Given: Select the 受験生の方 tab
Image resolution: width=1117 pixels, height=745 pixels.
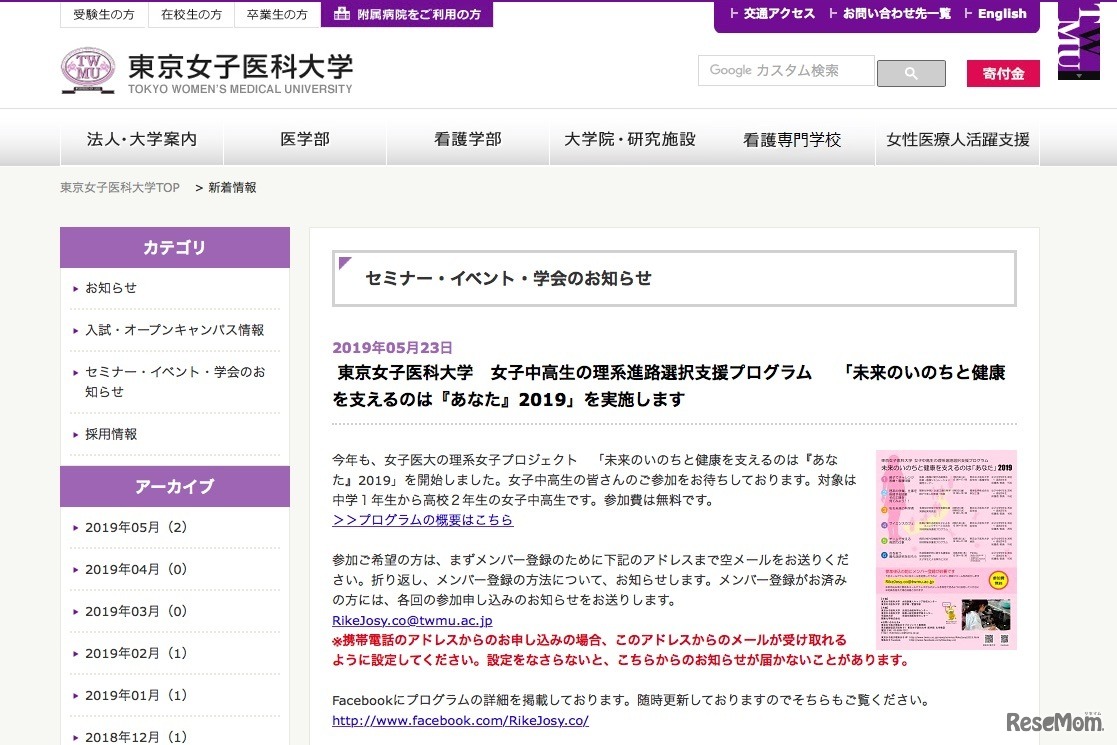Looking at the screenshot, I should pyautogui.click(x=104, y=14).
